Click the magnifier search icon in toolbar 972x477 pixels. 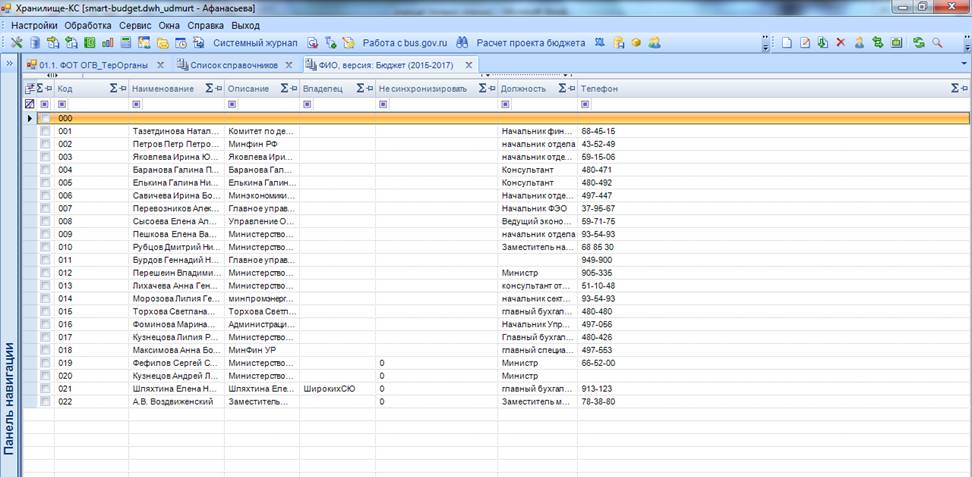[937, 43]
